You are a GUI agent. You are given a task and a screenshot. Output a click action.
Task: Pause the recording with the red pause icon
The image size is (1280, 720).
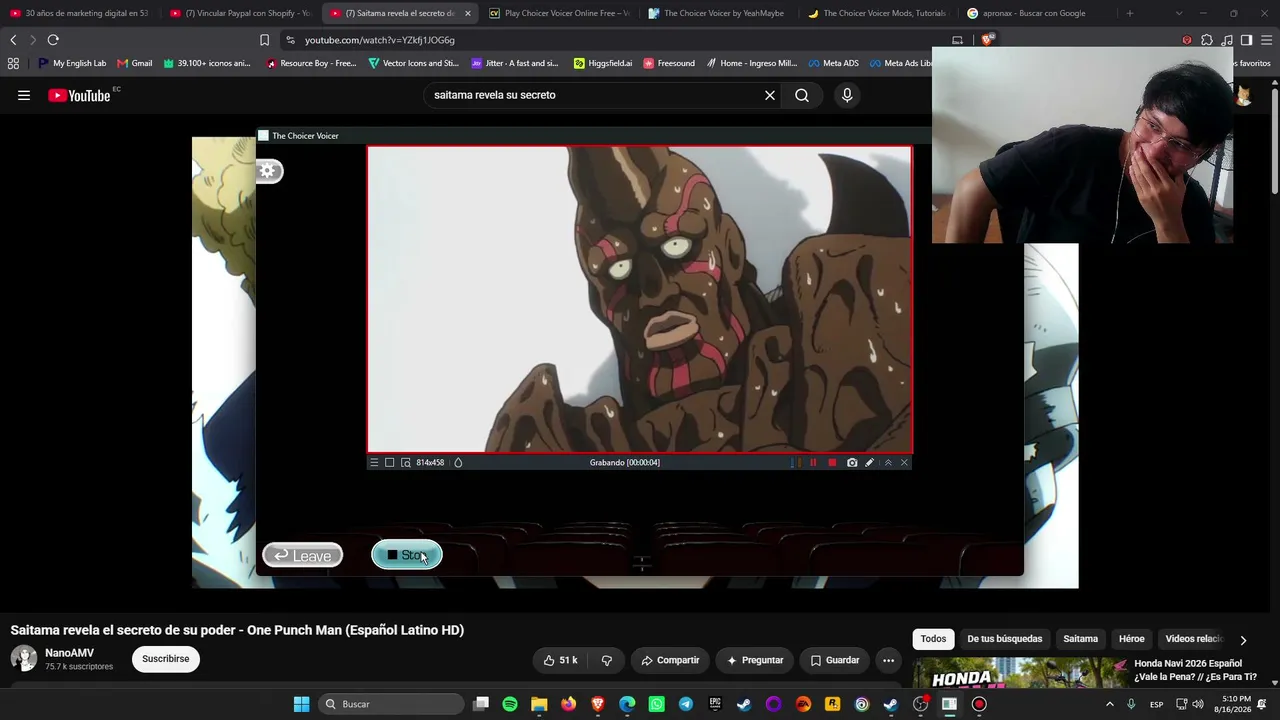pyautogui.click(x=813, y=463)
